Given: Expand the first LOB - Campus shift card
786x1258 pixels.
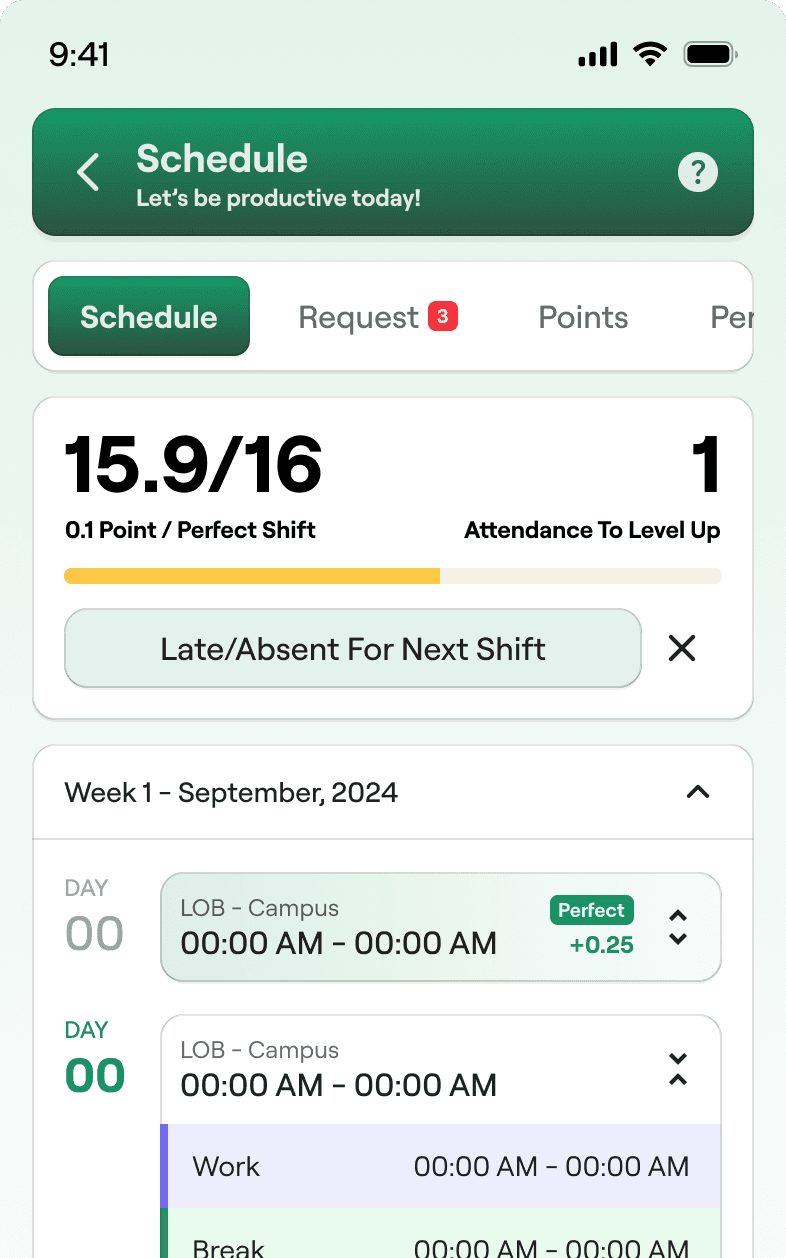Looking at the screenshot, I should click(x=678, y=927).
